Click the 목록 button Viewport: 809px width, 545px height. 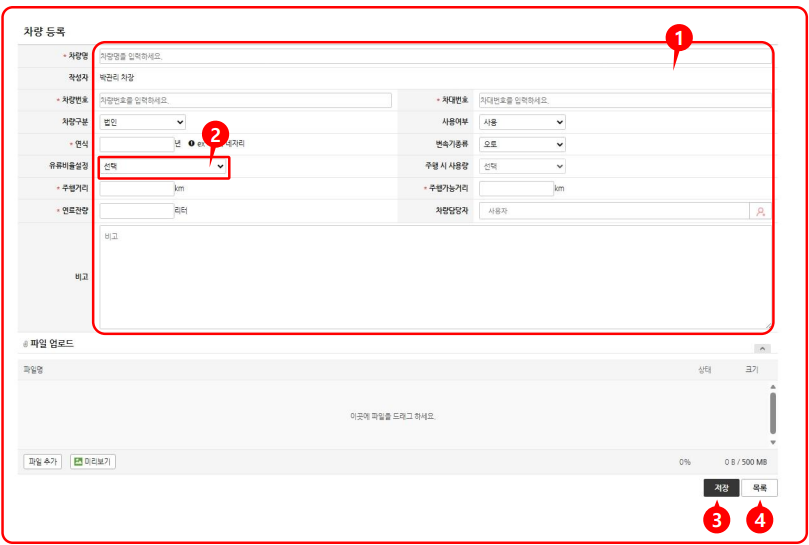point(759,488)
